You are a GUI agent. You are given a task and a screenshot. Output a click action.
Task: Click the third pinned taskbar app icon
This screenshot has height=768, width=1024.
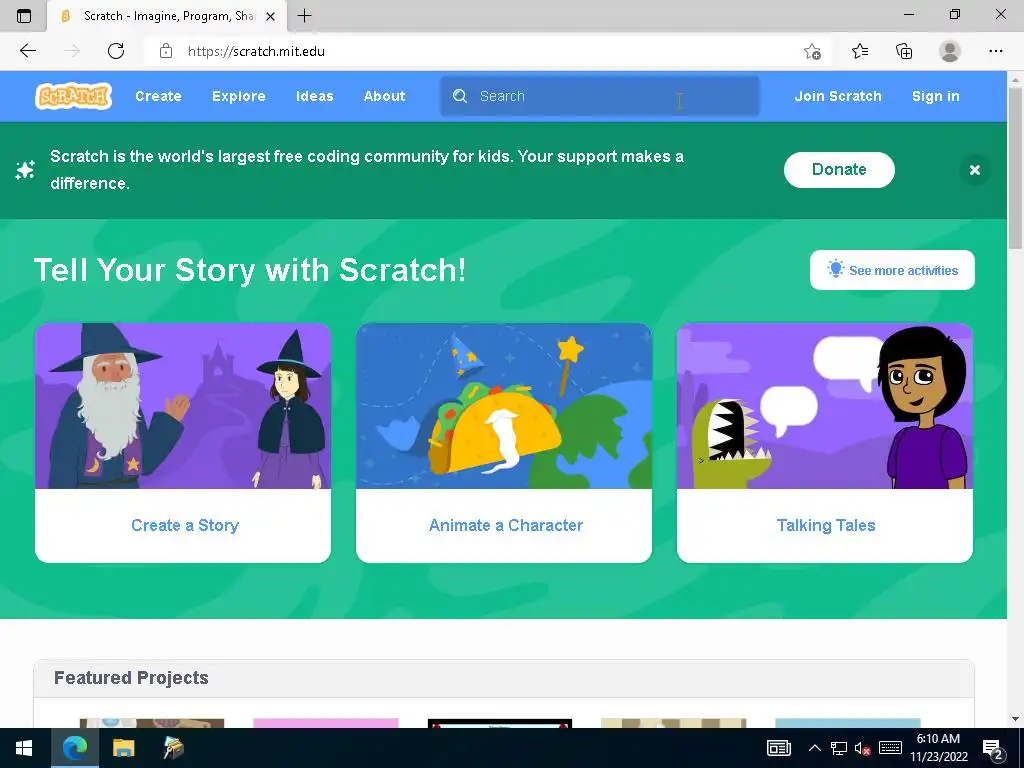click(x=173, y=748)
